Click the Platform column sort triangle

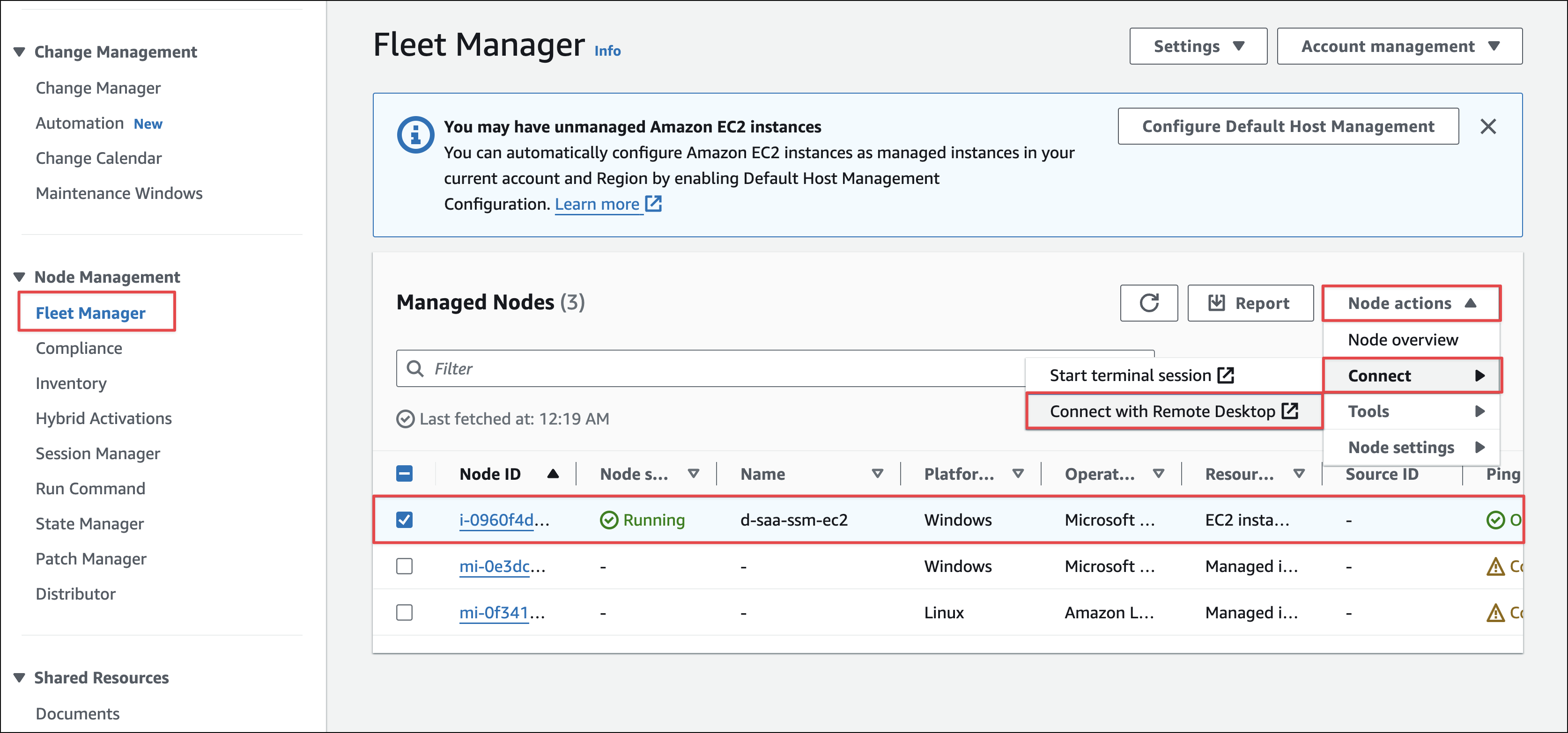pos(1017,474)
